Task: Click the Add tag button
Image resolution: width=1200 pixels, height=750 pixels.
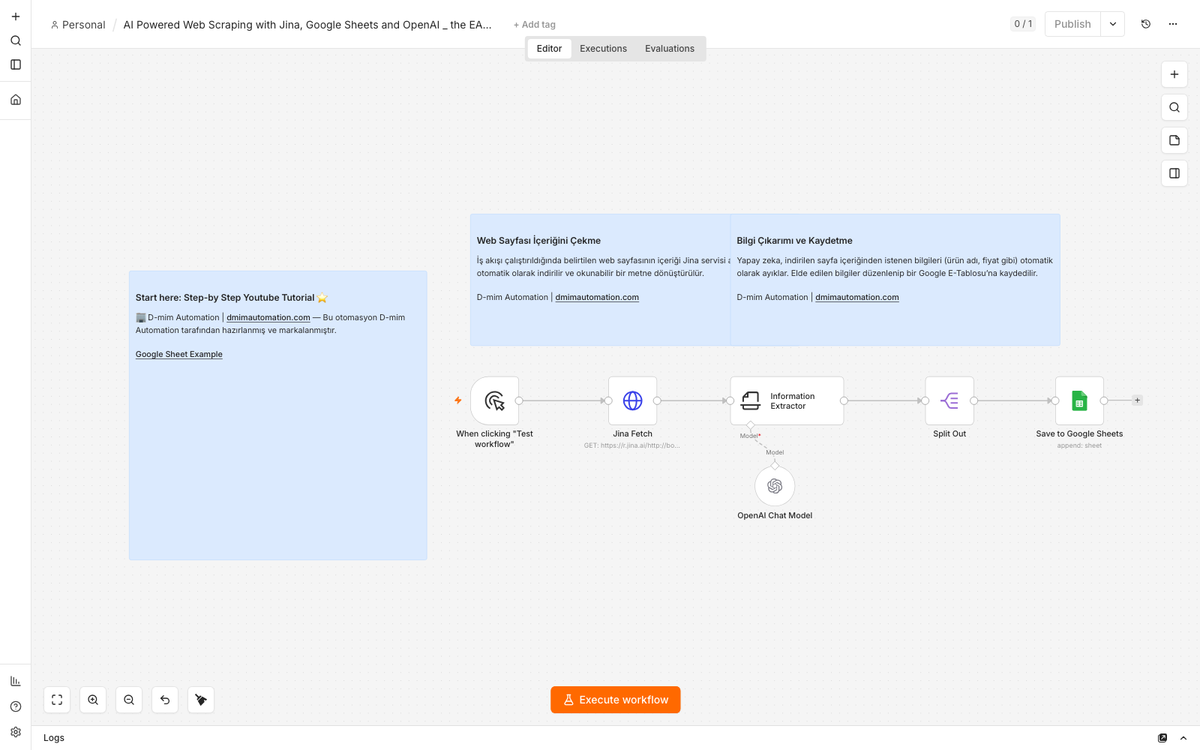Action: click(x=535, y=25)
